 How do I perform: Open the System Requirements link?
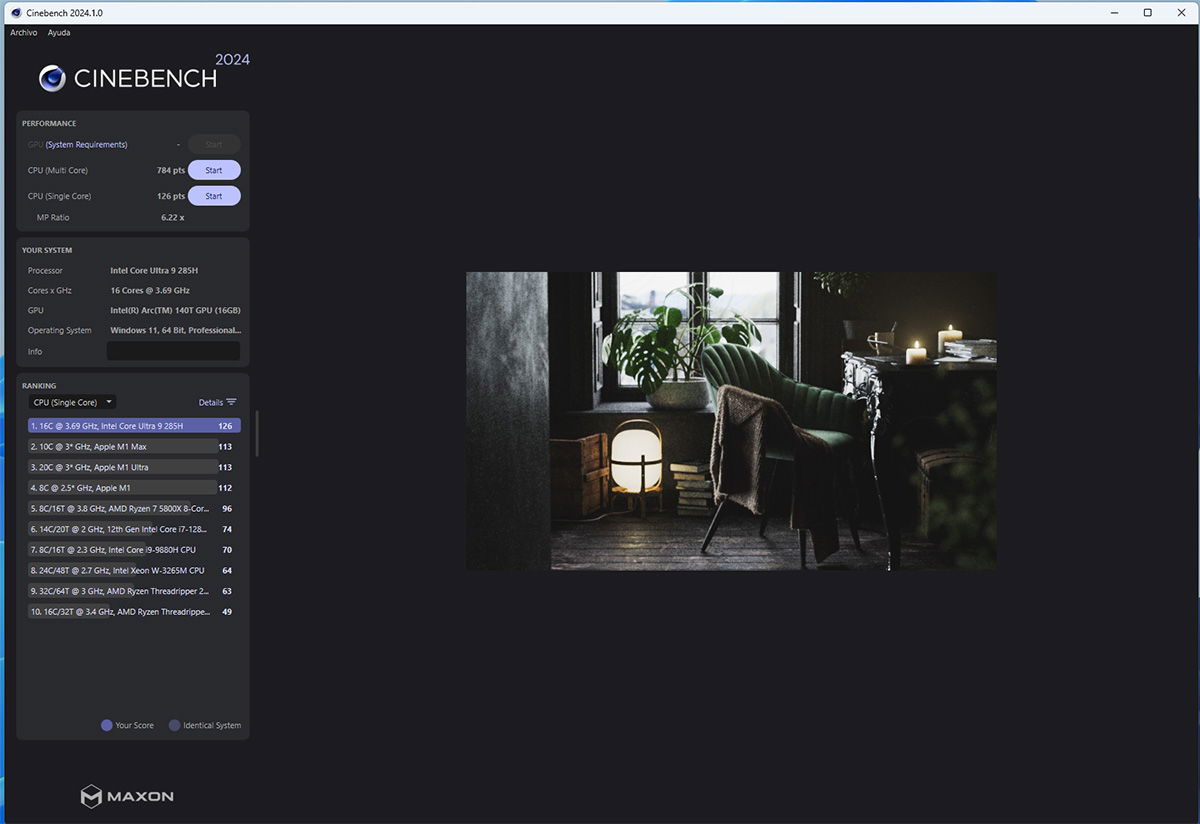coord(86,145)
